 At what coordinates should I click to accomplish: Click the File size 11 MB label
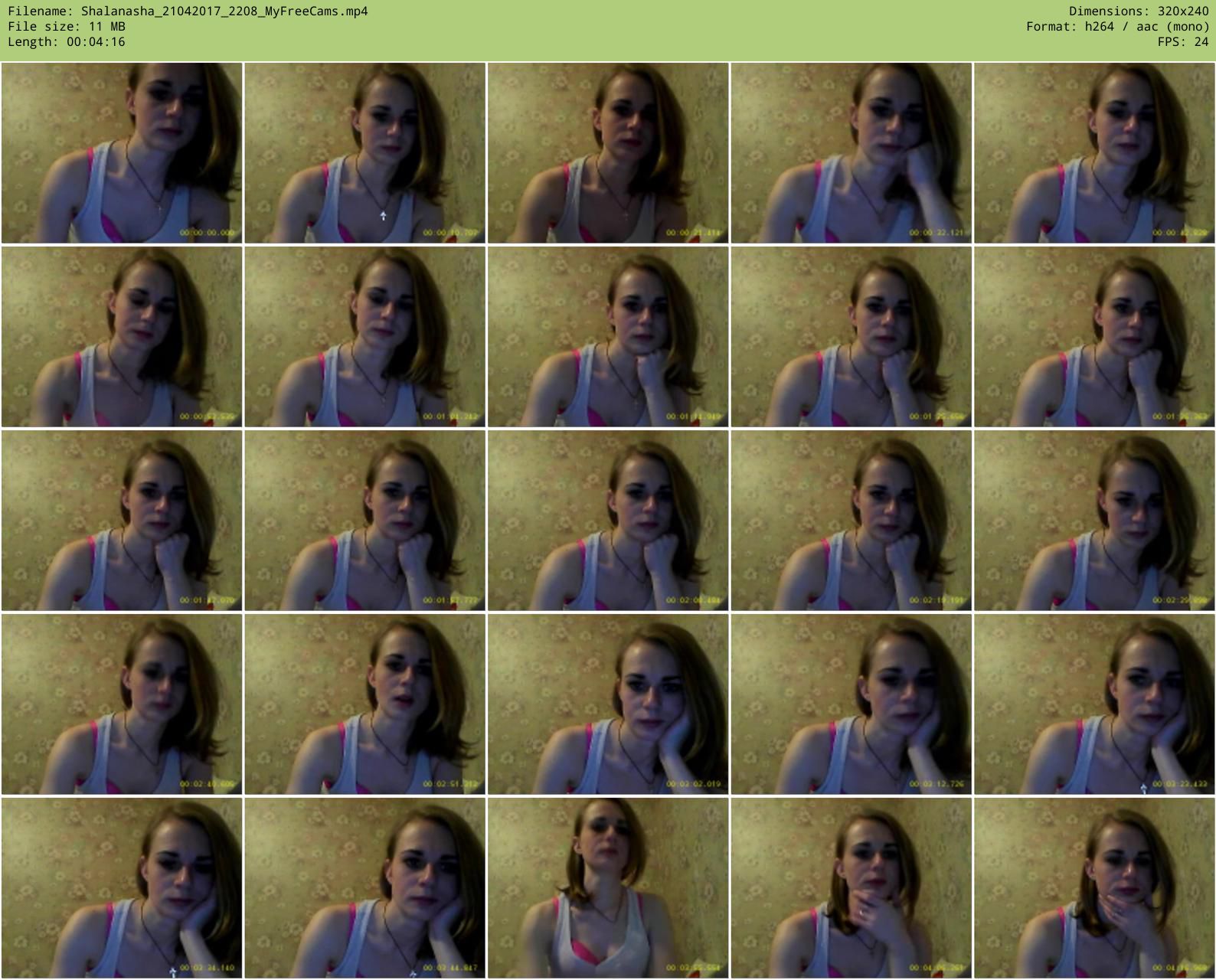tap(67, 27)
